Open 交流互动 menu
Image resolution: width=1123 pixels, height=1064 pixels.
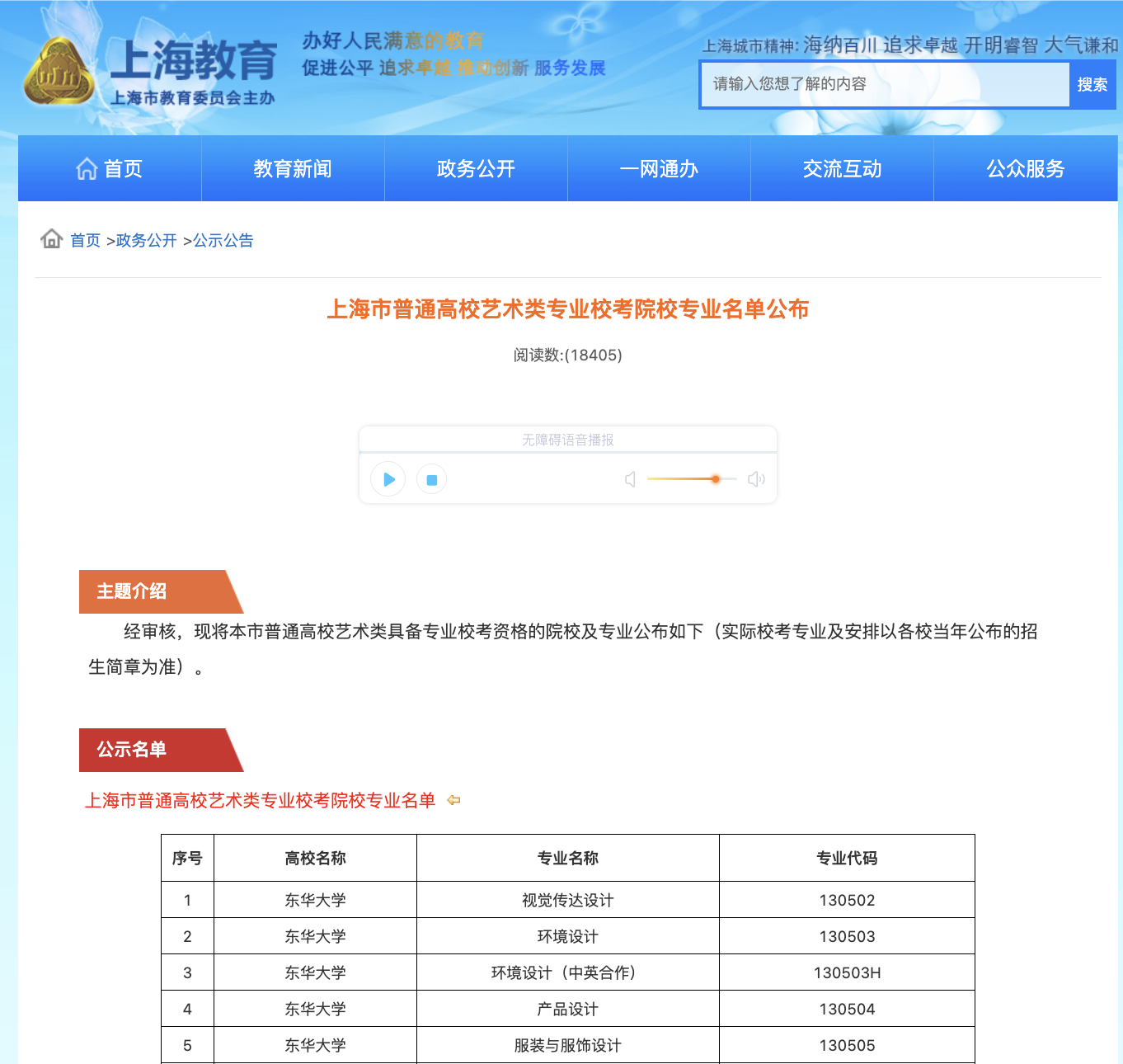tap(842, 169)
